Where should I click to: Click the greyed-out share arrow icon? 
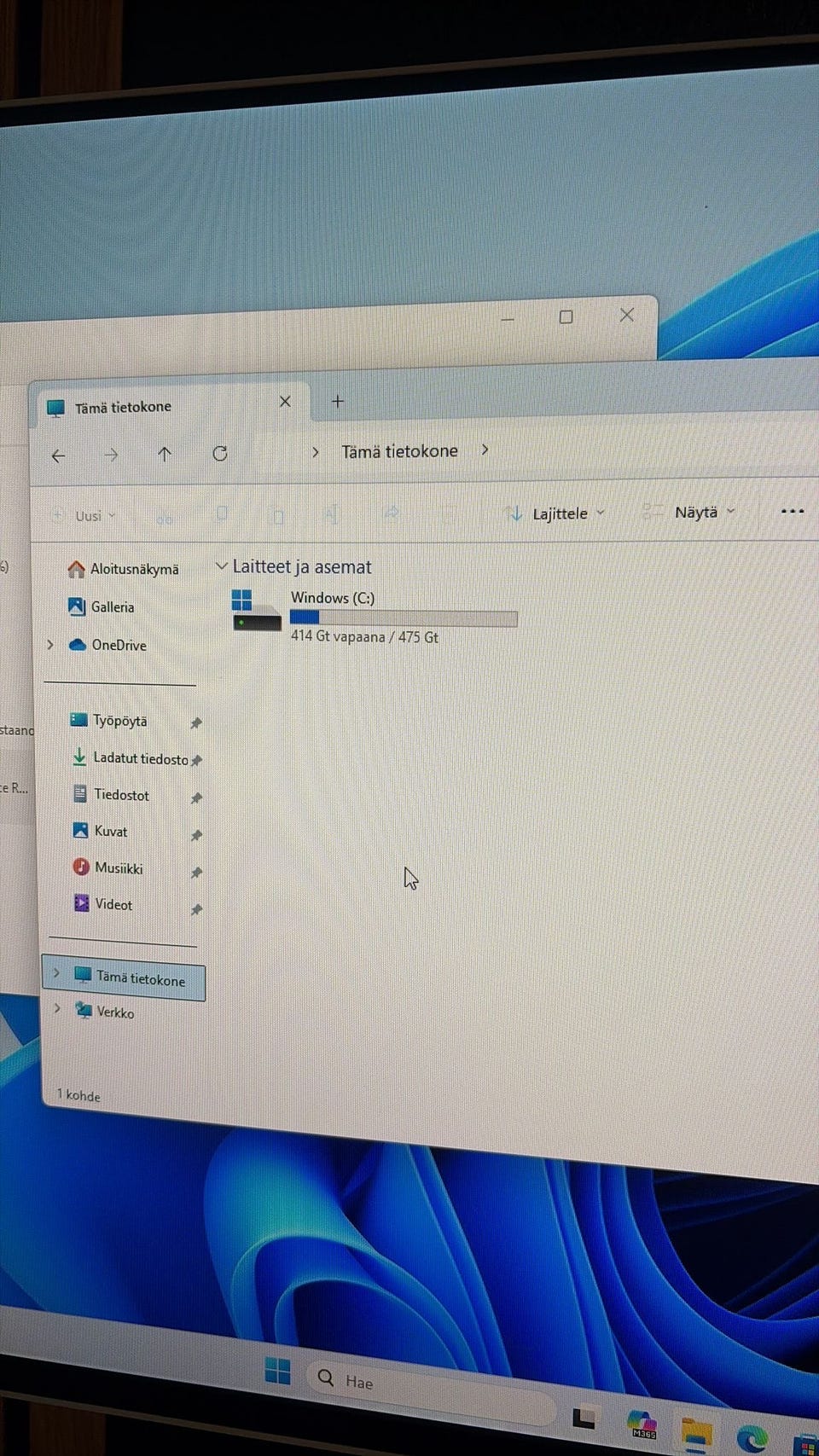392,513
